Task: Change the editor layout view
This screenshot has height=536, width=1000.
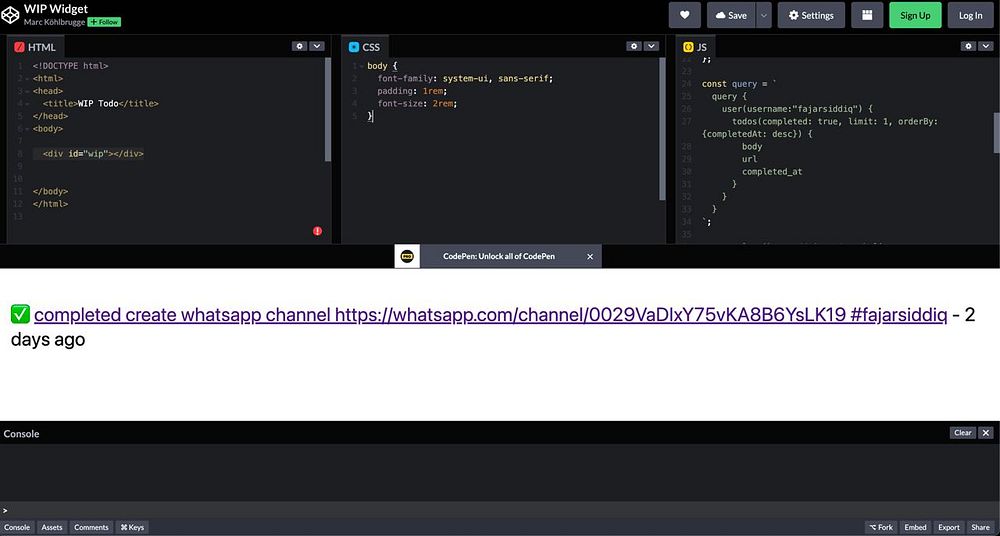Action: [867, 15]
